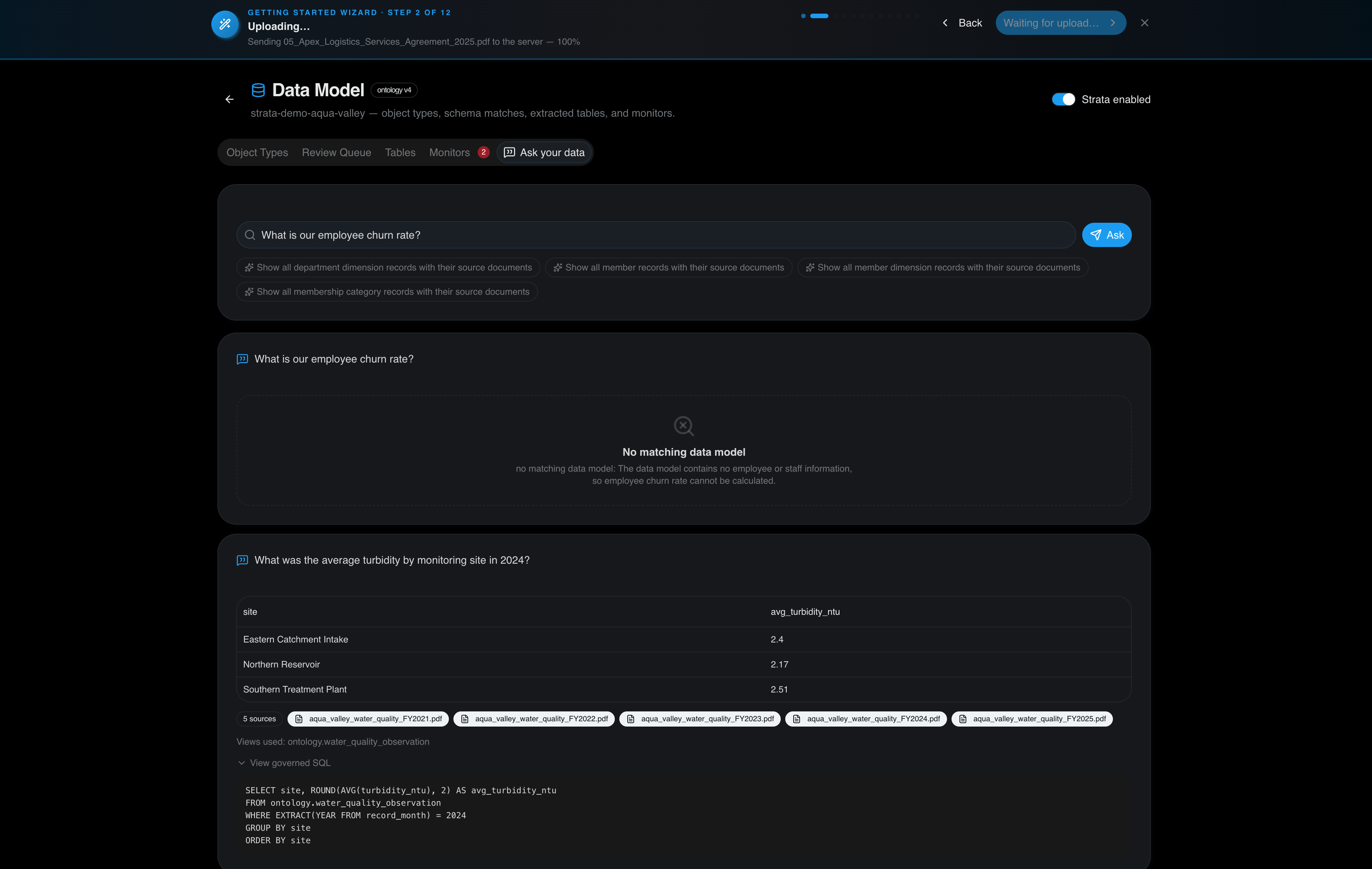Screen dimensions: 1372x869
Task: Select the Southern Treatment Plant cell
Action: [x=295, y=689]
